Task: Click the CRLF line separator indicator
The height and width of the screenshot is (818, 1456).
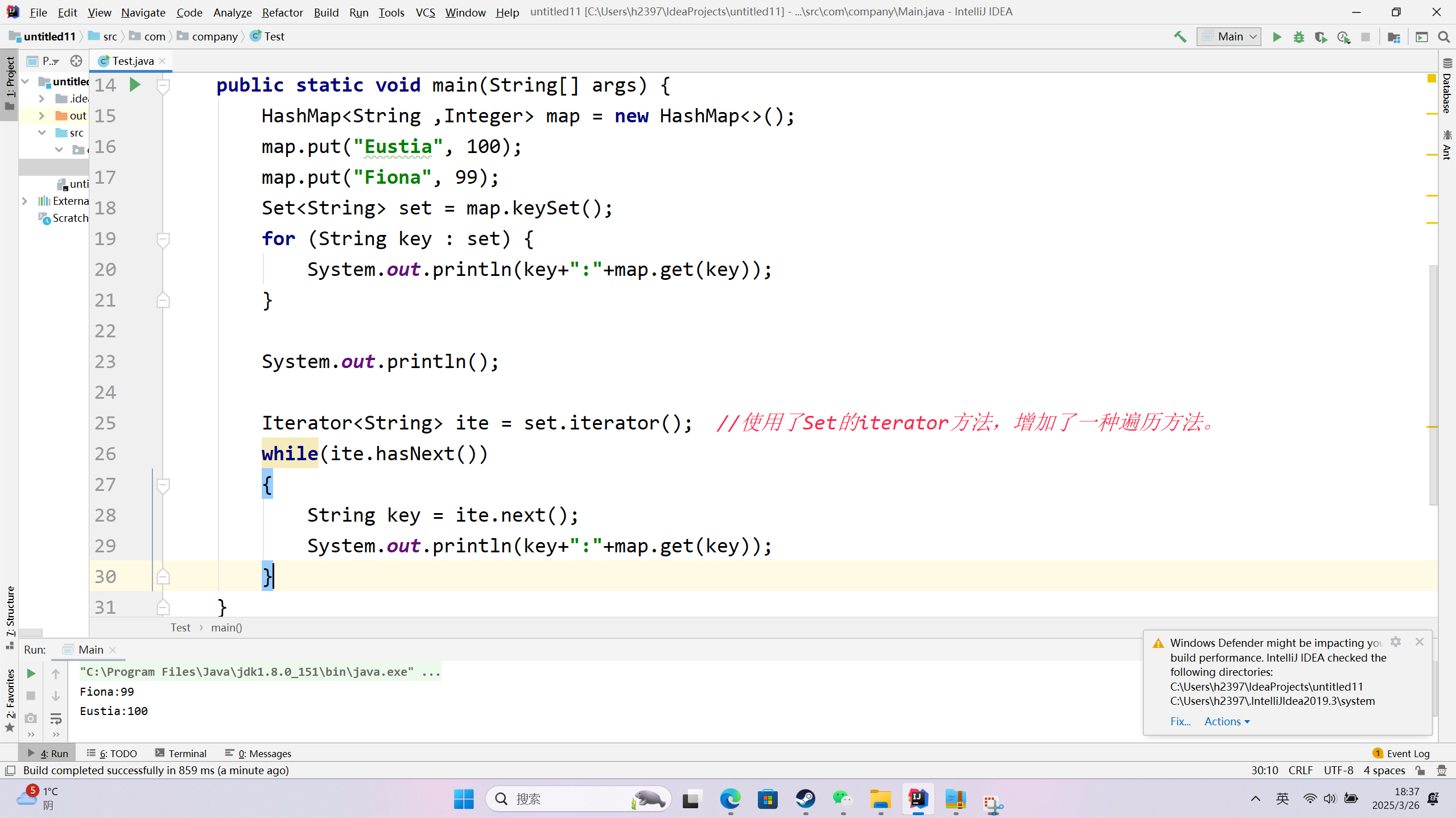Action: (1300, 770)
